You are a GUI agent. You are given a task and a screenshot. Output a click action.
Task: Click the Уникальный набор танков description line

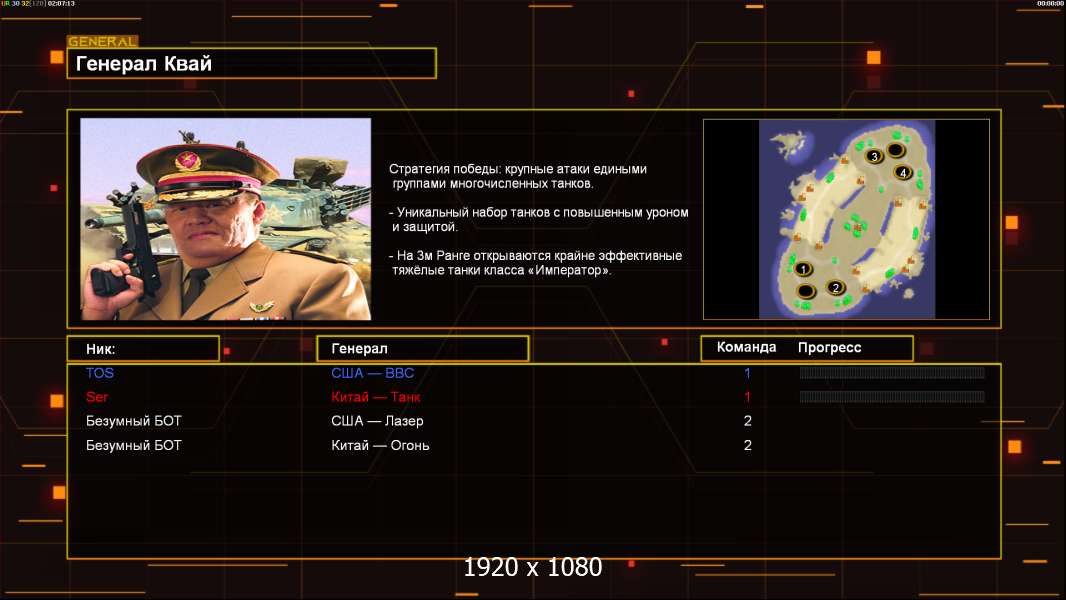pyautogui.click(x=538, y=219)
